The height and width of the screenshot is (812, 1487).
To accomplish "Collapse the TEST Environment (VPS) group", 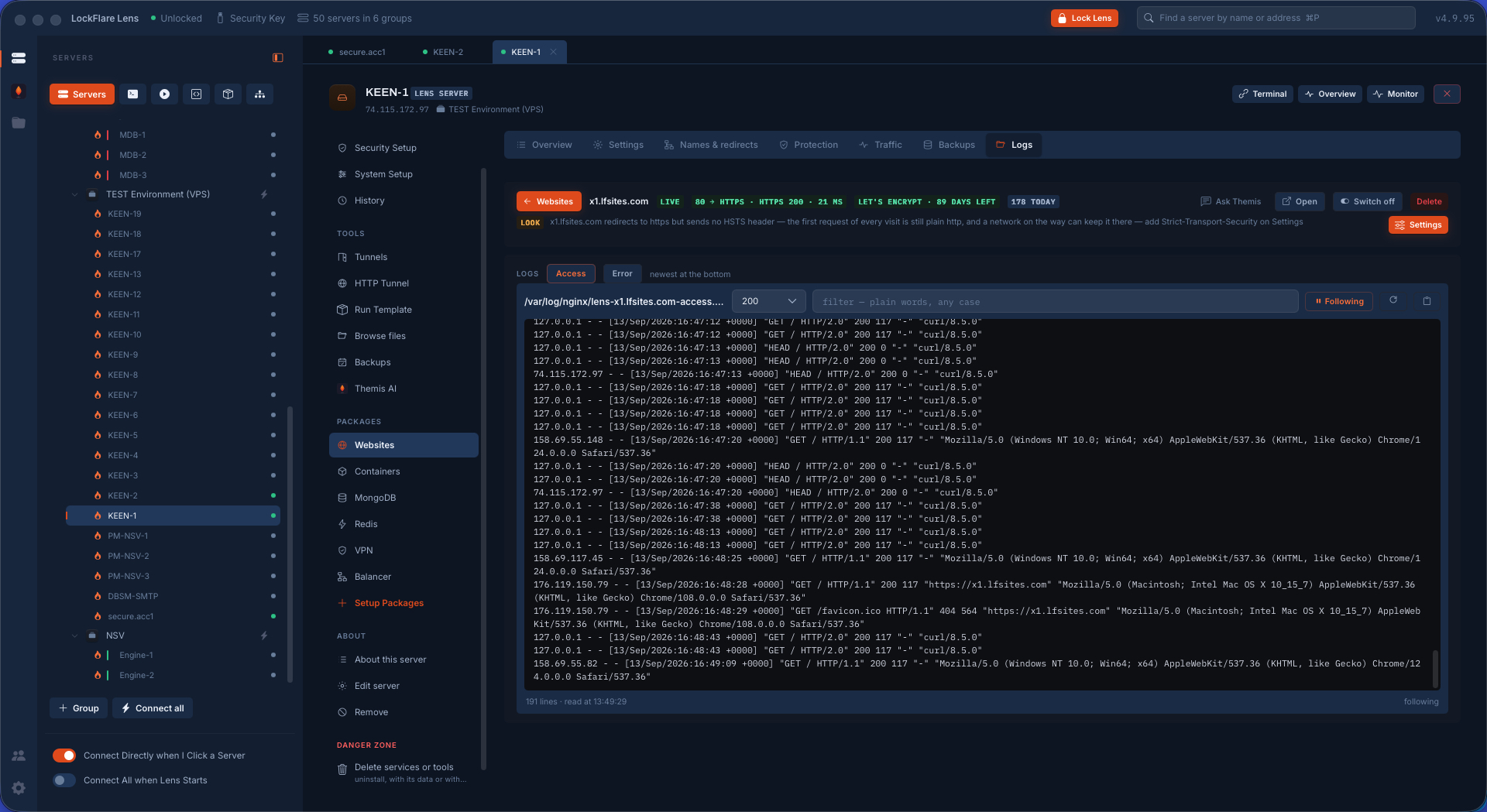I will pos(75,194).
